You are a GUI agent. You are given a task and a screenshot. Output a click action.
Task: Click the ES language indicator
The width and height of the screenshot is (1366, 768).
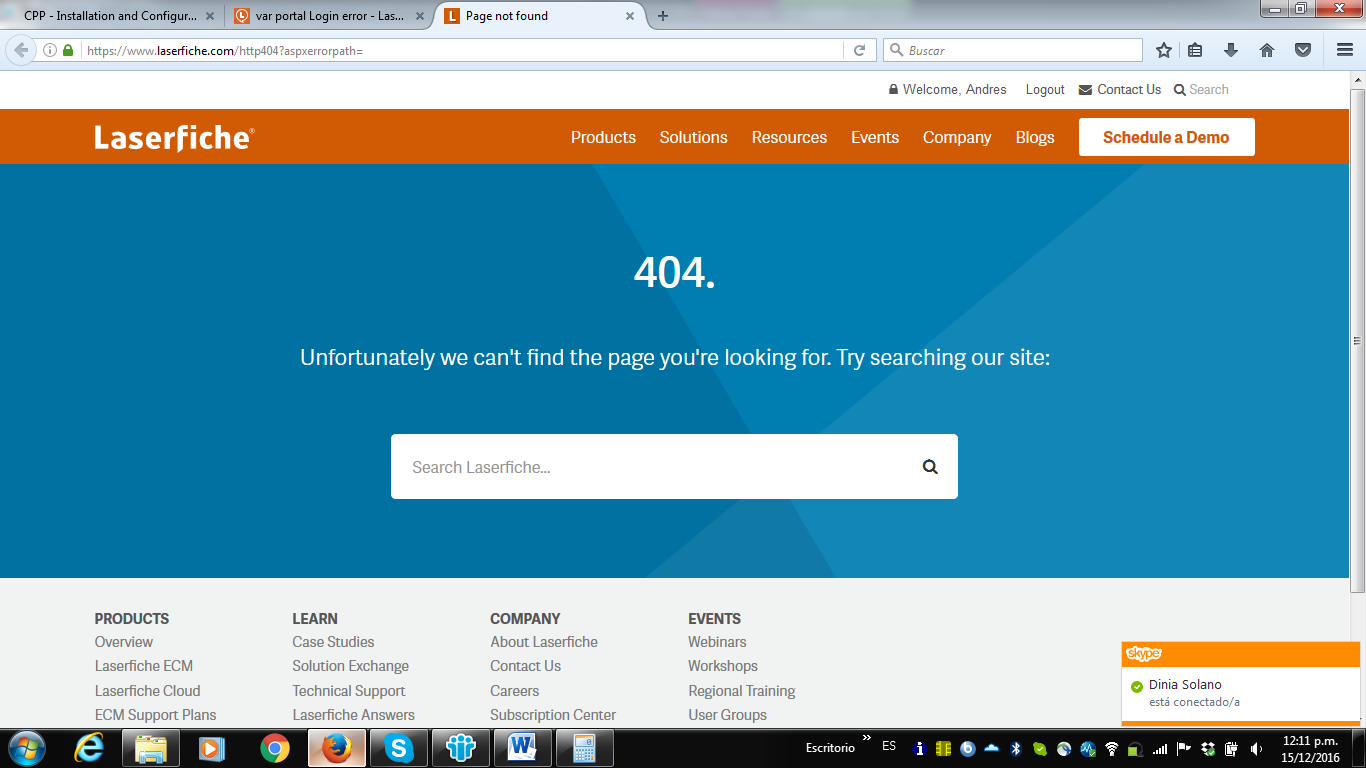[889, 746]
